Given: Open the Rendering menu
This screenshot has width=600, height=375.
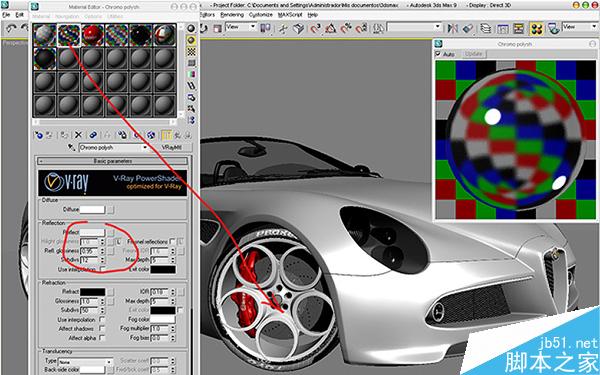Looking at the screenshot, I should [x=232, y=15].
